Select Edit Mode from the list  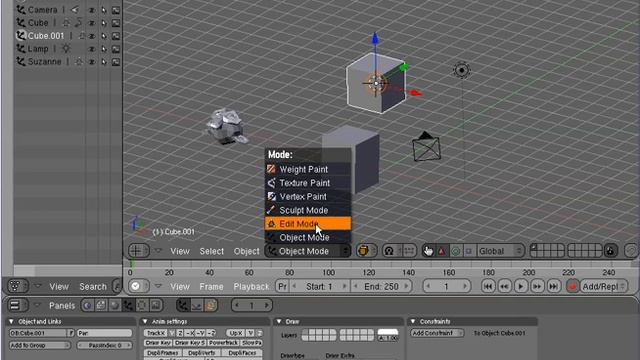click(308, 224)
